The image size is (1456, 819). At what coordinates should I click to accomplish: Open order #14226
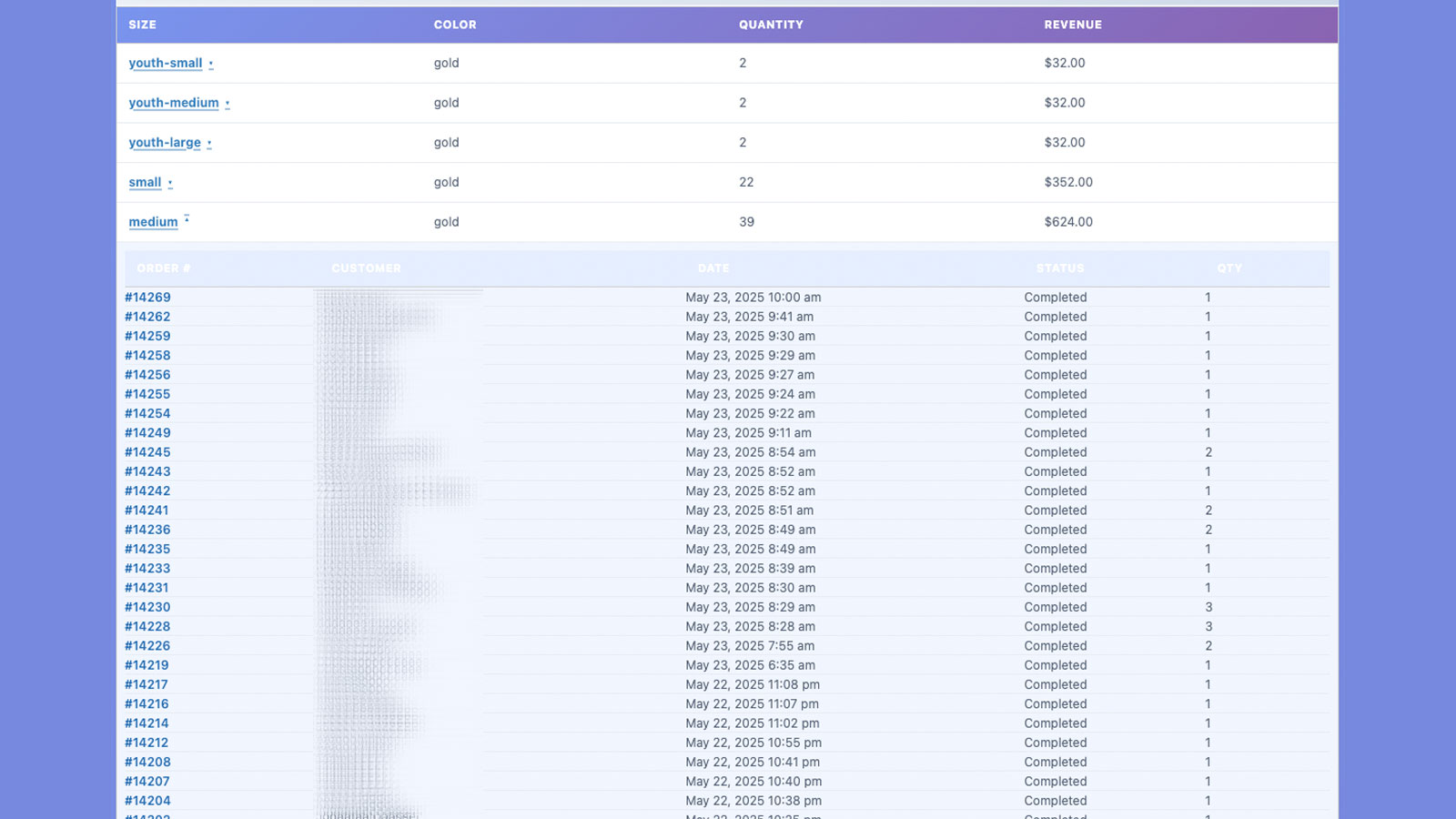tap(147, 645)
